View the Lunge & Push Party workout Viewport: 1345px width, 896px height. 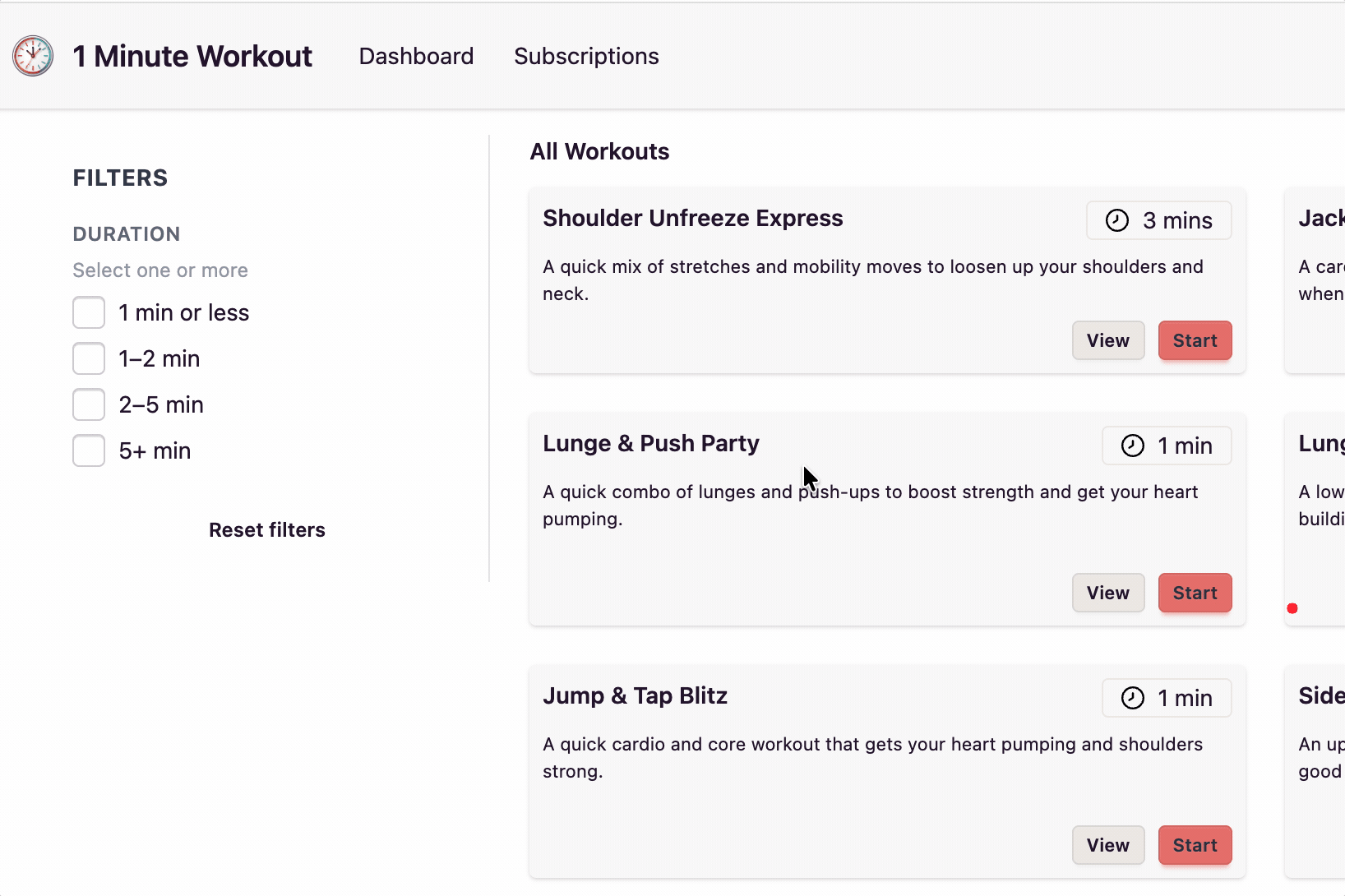tap(1107, 593)
